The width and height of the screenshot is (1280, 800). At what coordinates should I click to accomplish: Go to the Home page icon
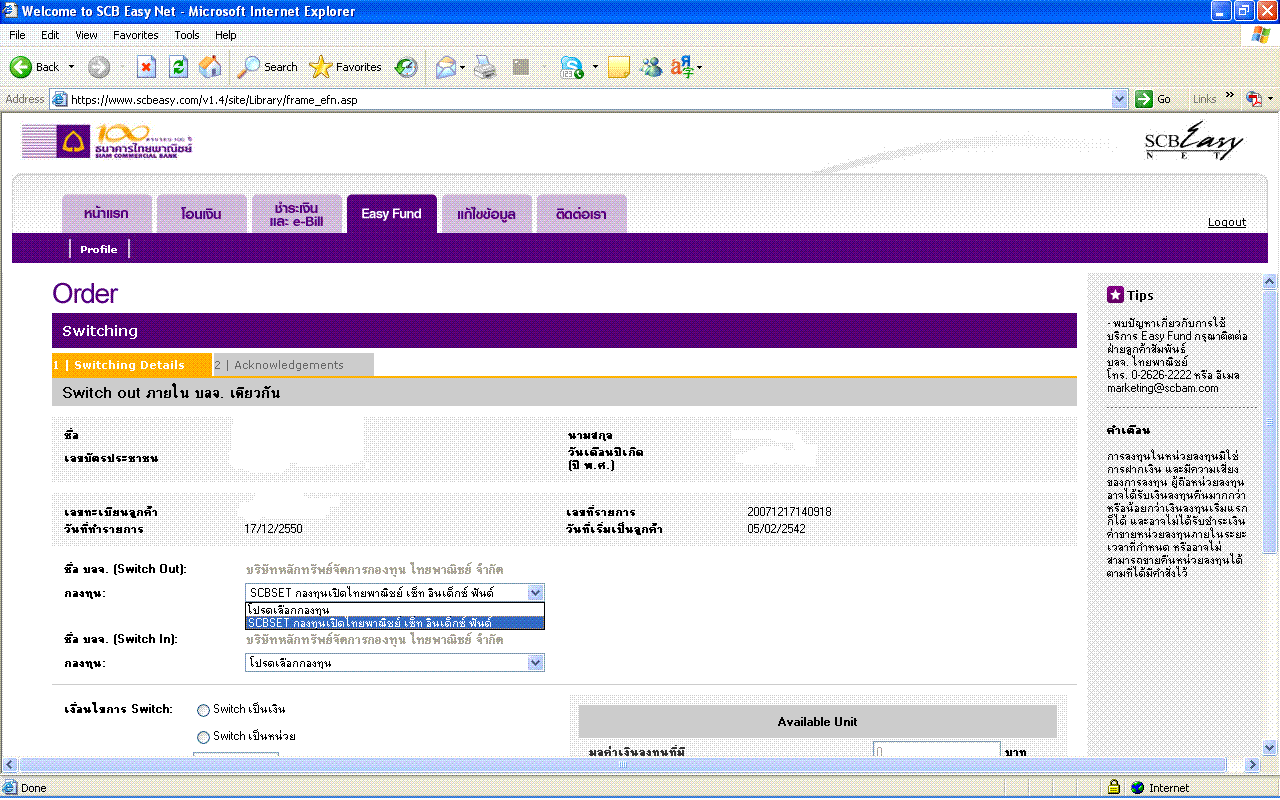click(x=210, y=67)
